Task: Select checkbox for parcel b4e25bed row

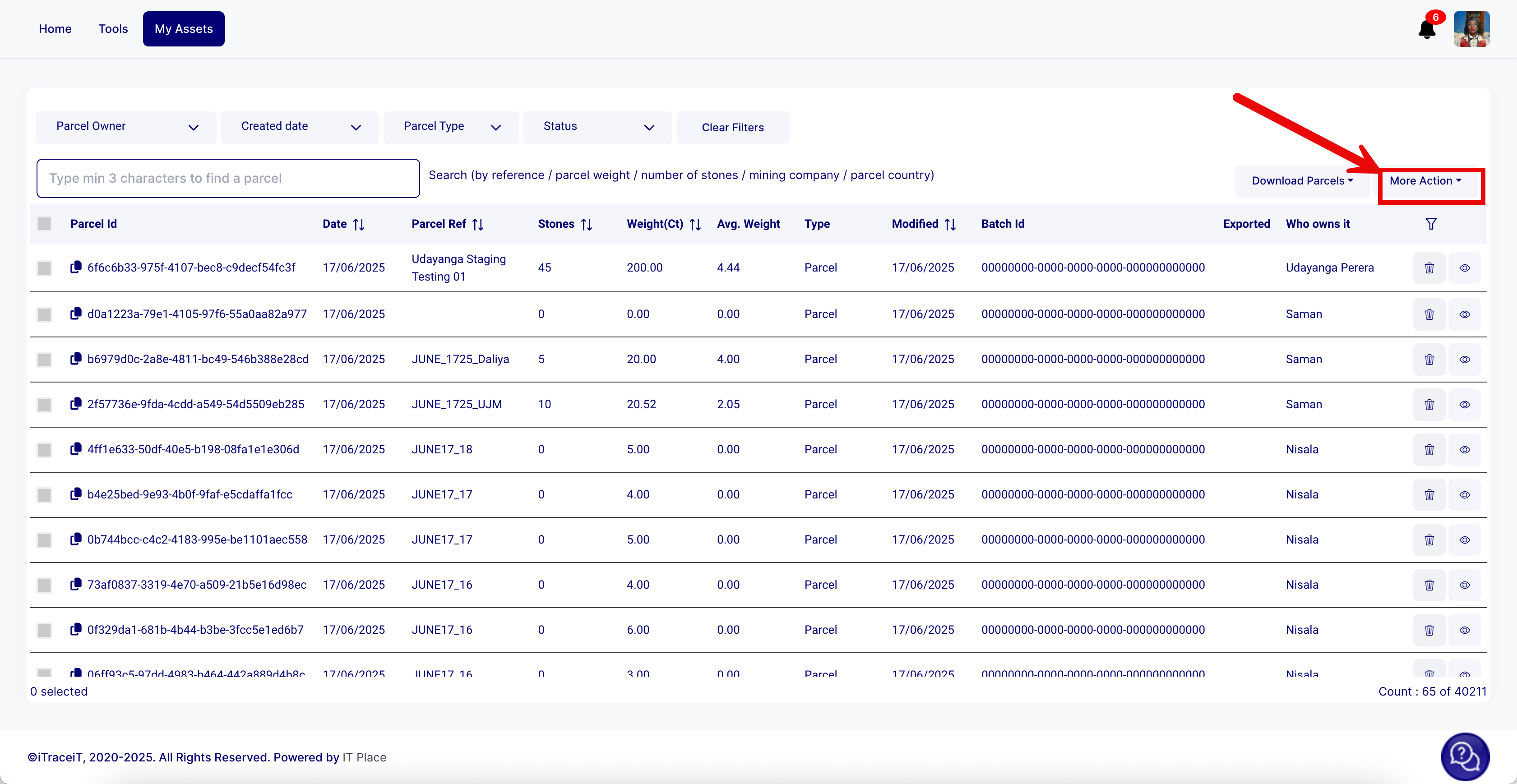Action: (44, 494)
